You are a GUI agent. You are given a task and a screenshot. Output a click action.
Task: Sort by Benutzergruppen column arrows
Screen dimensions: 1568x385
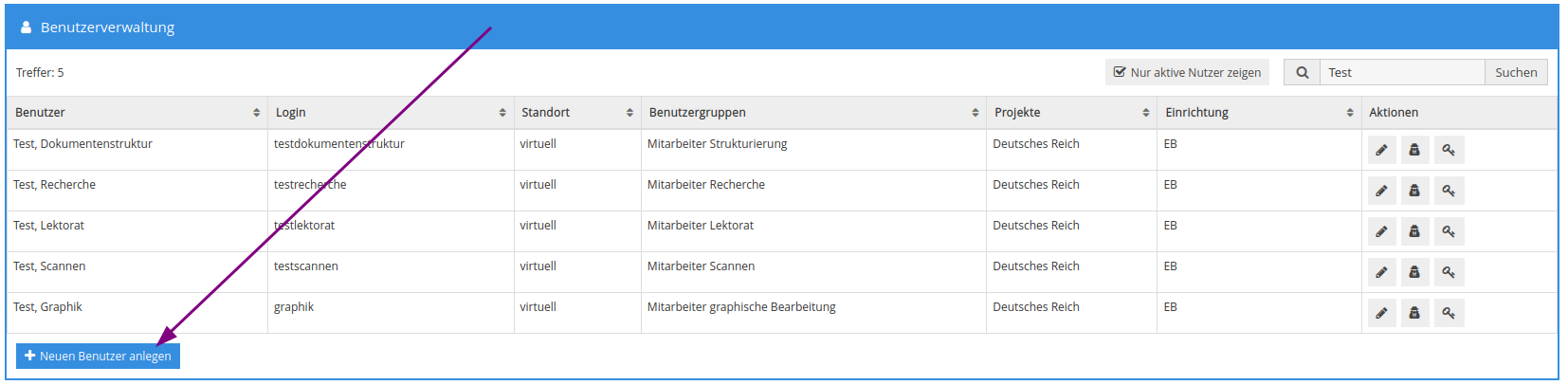(x=975, y=113)
